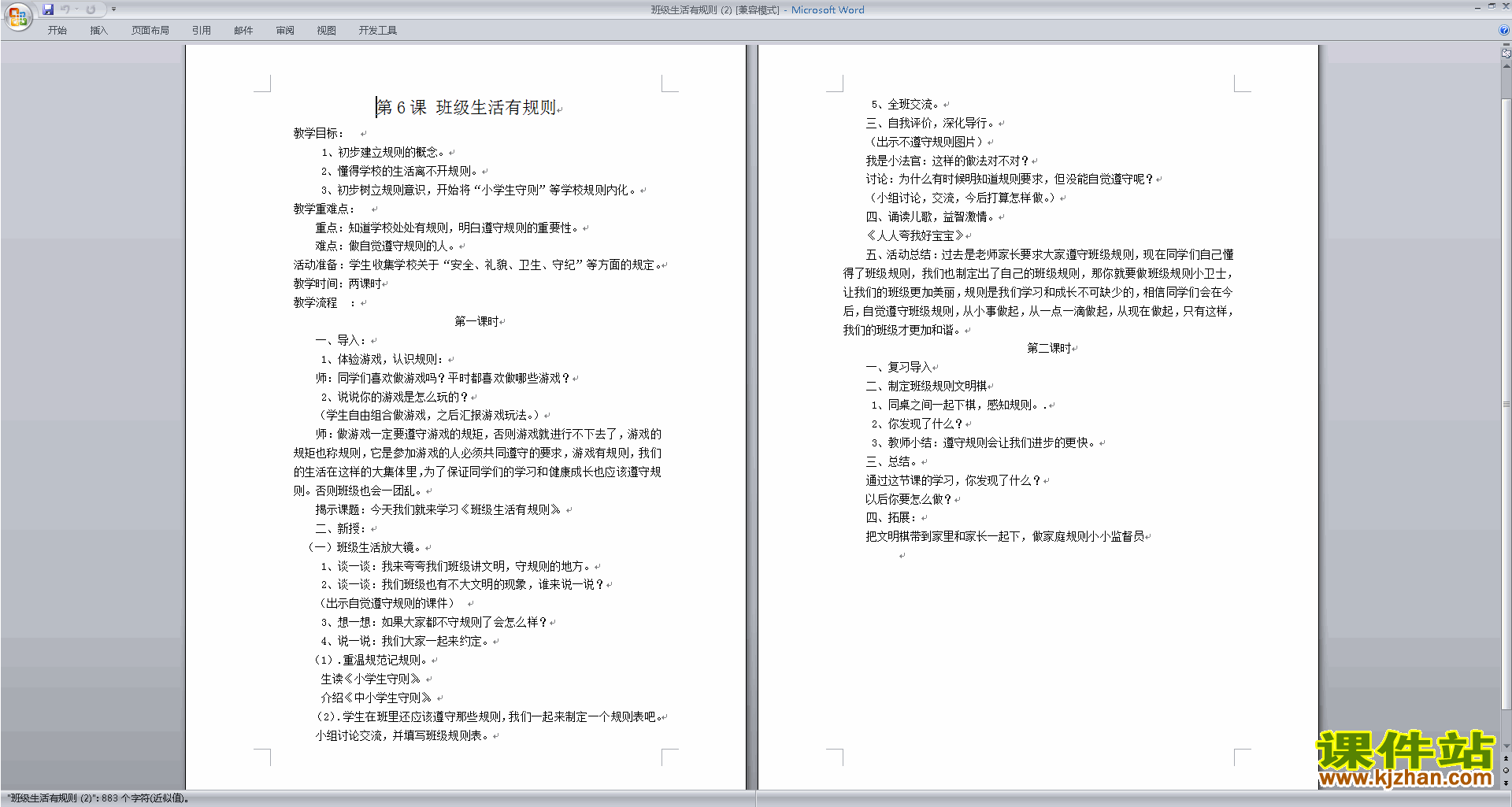Click the line 一、复习导入
The height and width of the screenshot is (807, 1512).
click(x=898, y=367)
